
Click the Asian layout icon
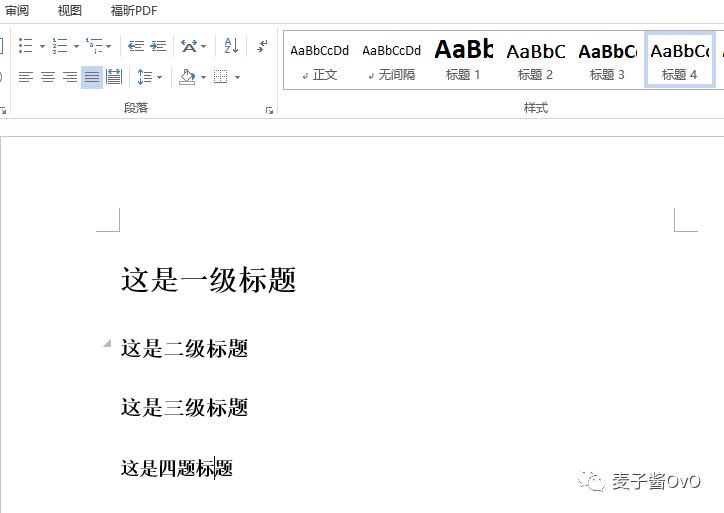pyautogui.click(x=188, y=46)
